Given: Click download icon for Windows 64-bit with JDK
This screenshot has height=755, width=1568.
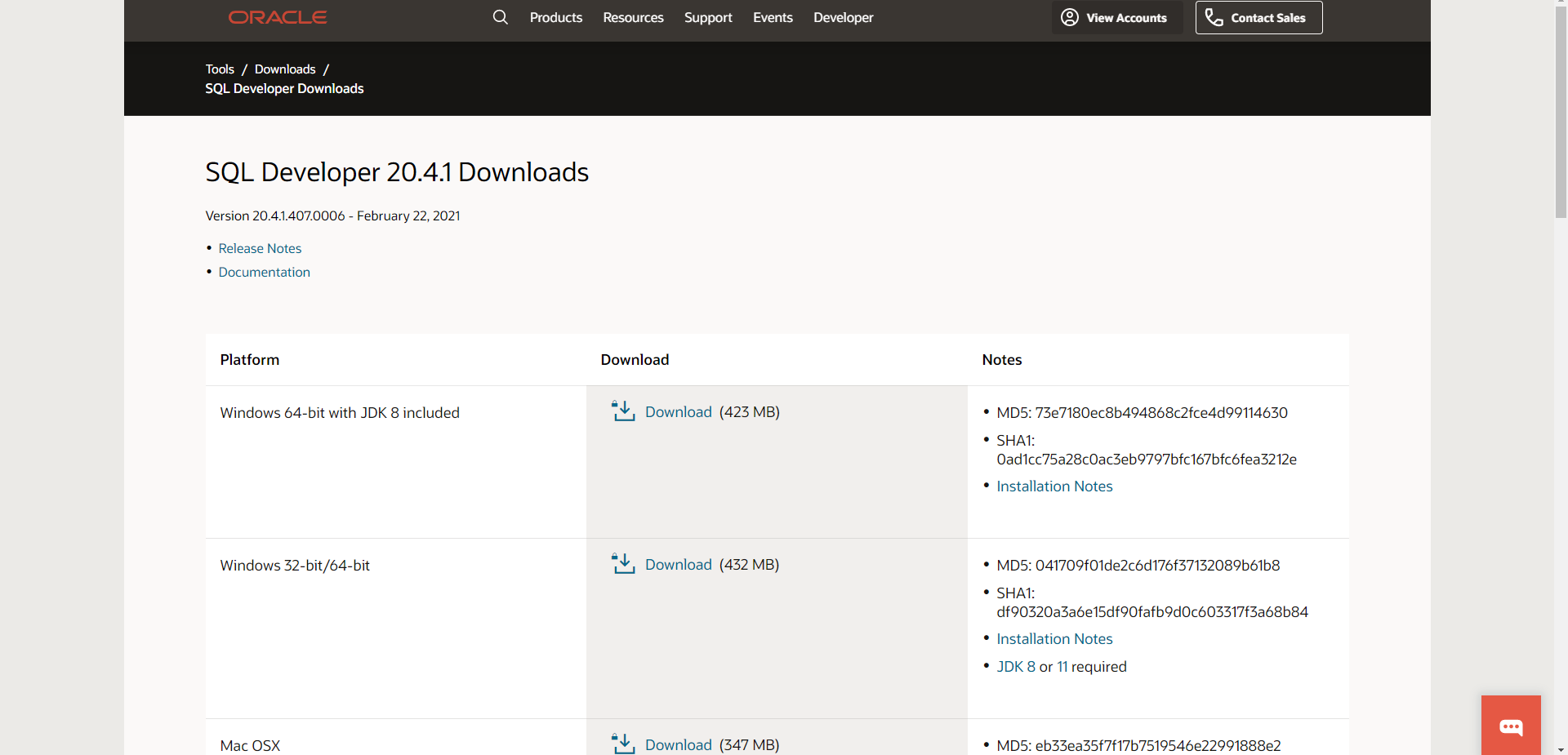Looking at the screenshot, I should pos(623,411).
